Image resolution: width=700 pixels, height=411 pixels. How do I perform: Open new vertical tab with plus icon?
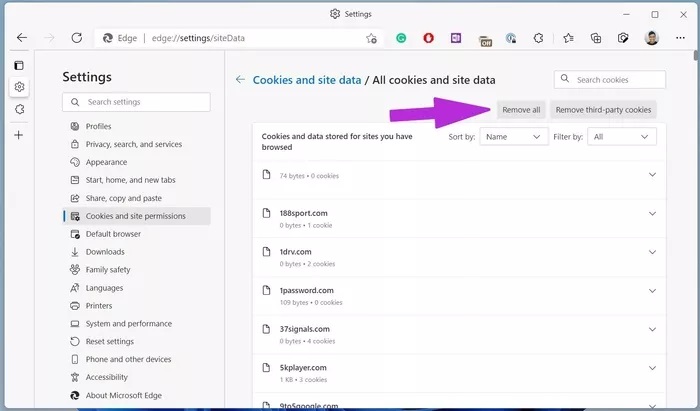18,135
